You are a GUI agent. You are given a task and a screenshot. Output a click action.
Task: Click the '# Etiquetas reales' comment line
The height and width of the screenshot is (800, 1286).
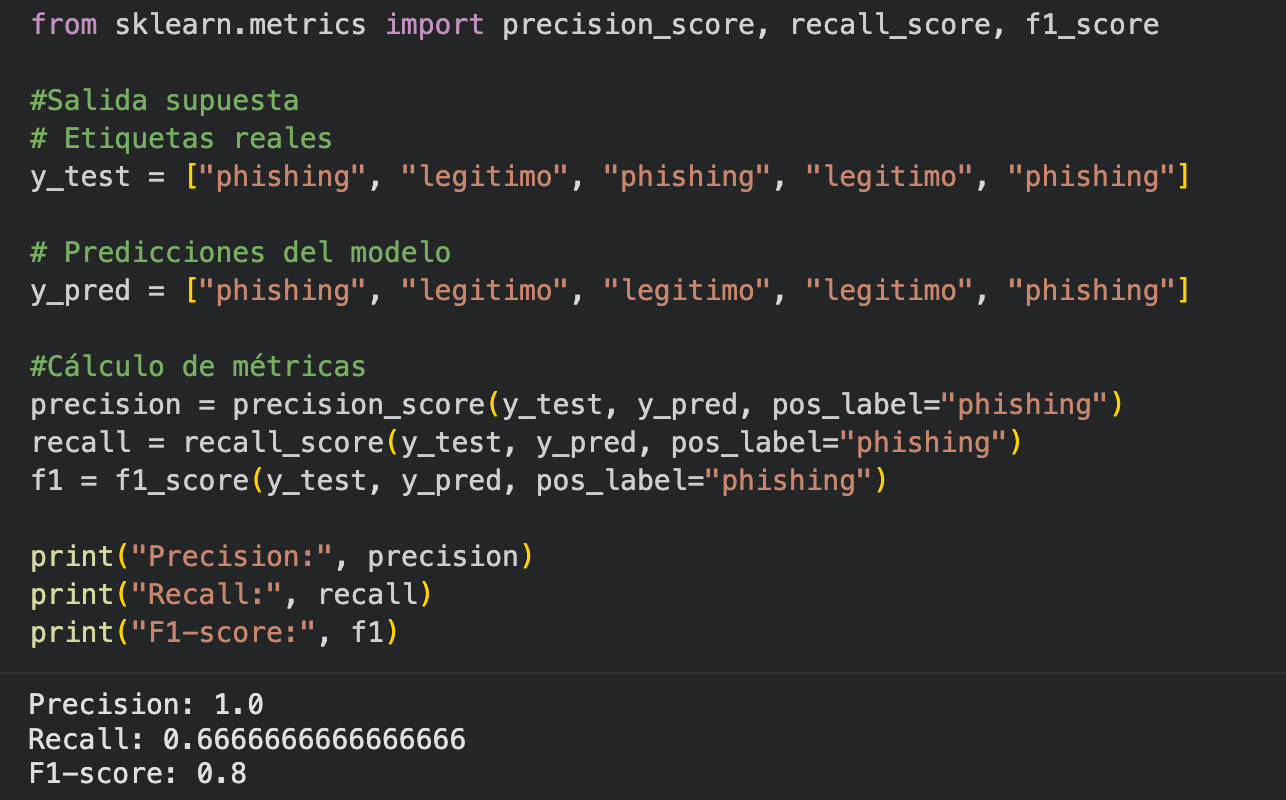(x=181, y=138)
